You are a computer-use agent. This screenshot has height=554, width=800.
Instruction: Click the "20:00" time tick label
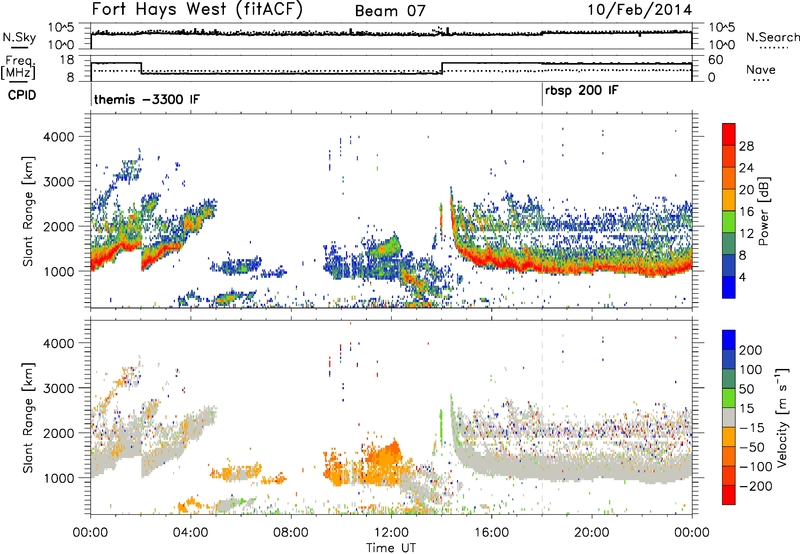coord(591,533)
